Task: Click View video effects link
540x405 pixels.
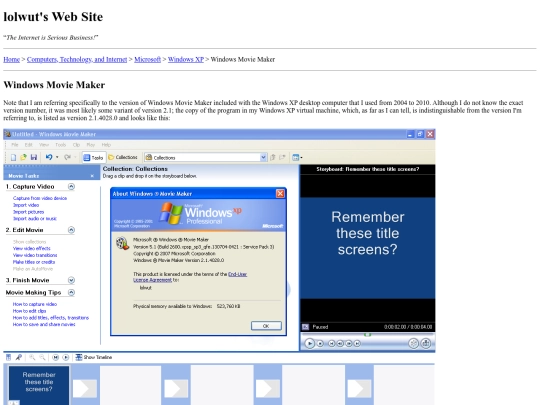Action: (x=32, y=248)
